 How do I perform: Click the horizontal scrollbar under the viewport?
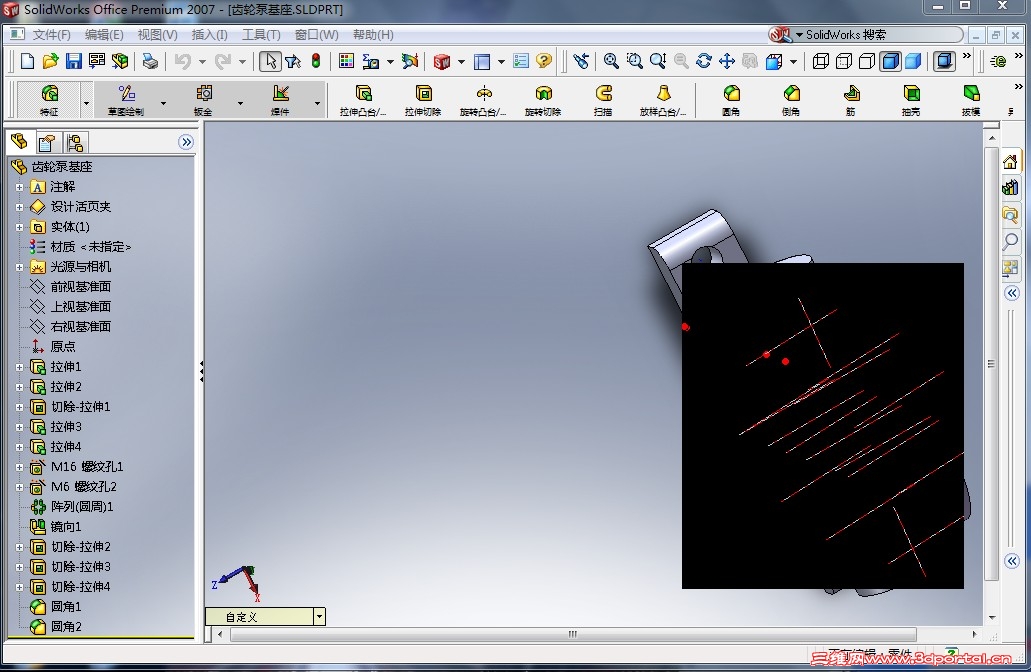[x=573, y=634]
